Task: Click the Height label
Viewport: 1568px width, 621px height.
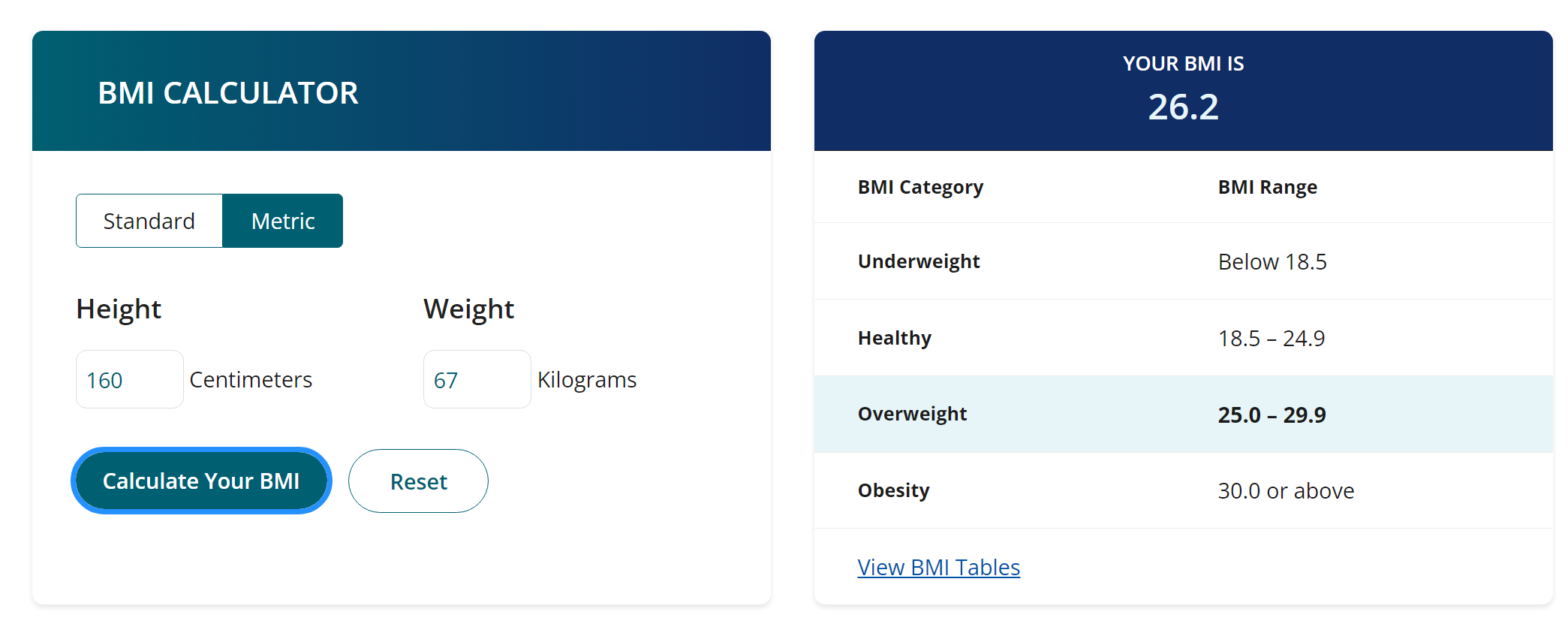Action: (x=119, y=309)
